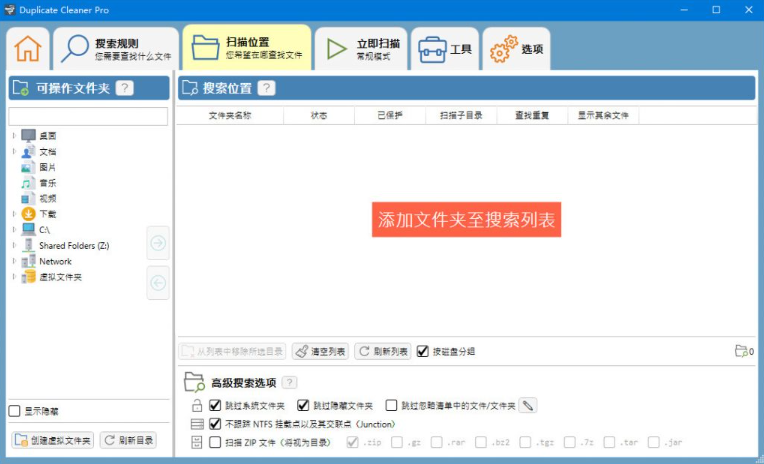
Task: Switch to the 搜索规则 tab
Action: point(116,49)
